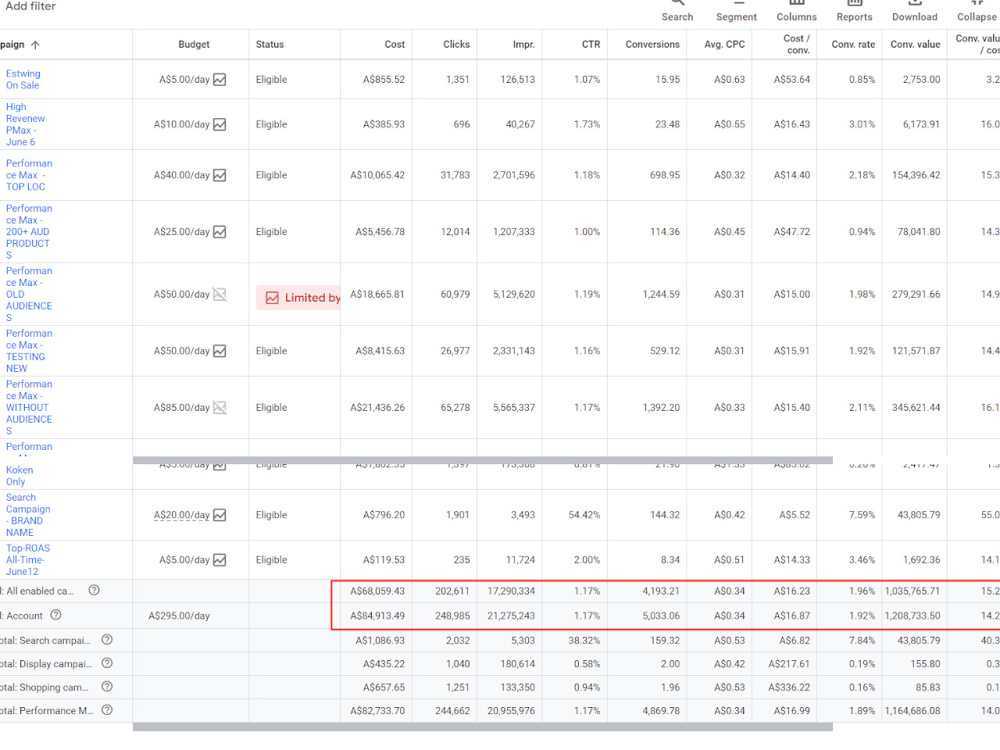1000x750 pixels.
Task: Click the A$84,913.49 account cost total
Action: [378, 616]
